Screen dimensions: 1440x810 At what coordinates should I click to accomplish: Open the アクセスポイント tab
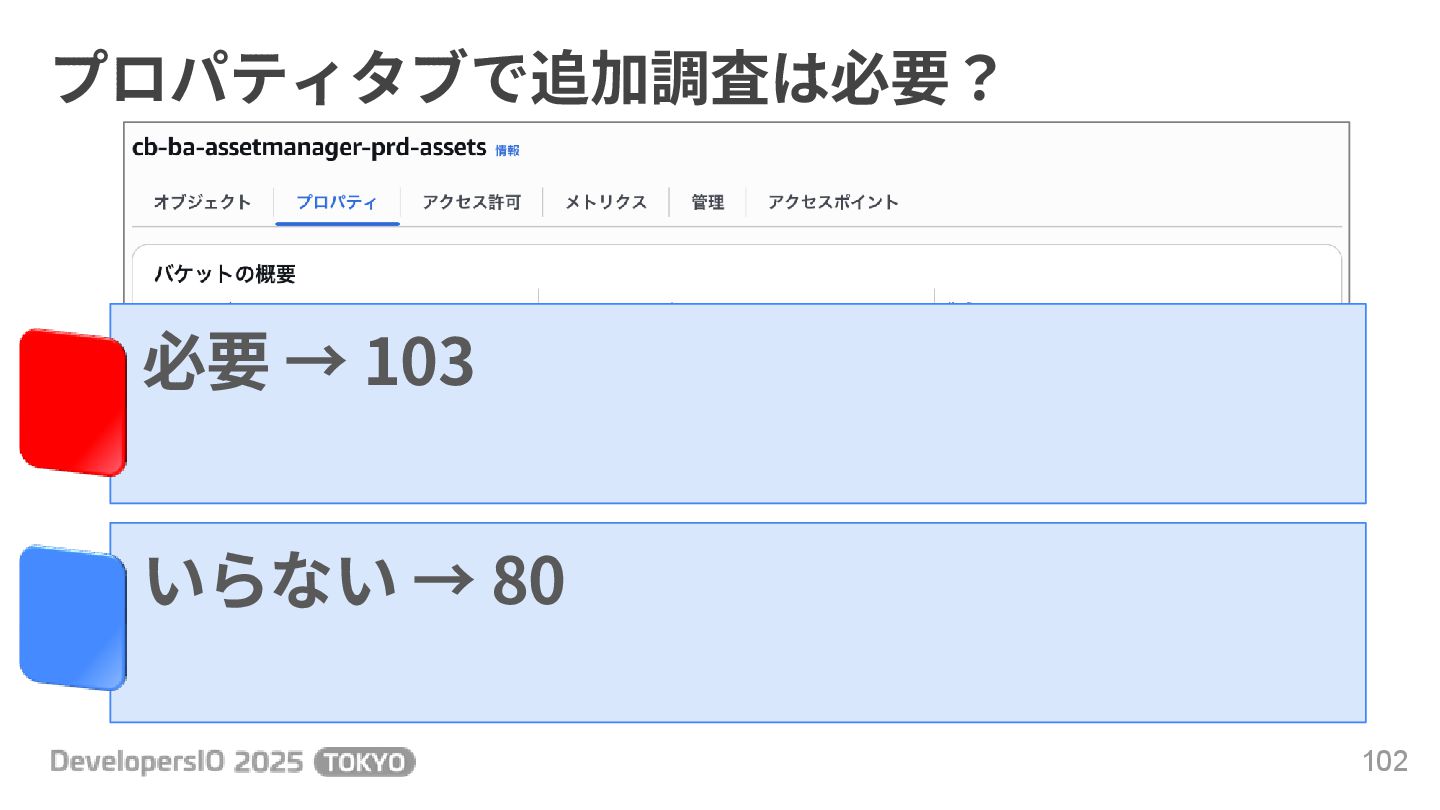click(833, 202)
